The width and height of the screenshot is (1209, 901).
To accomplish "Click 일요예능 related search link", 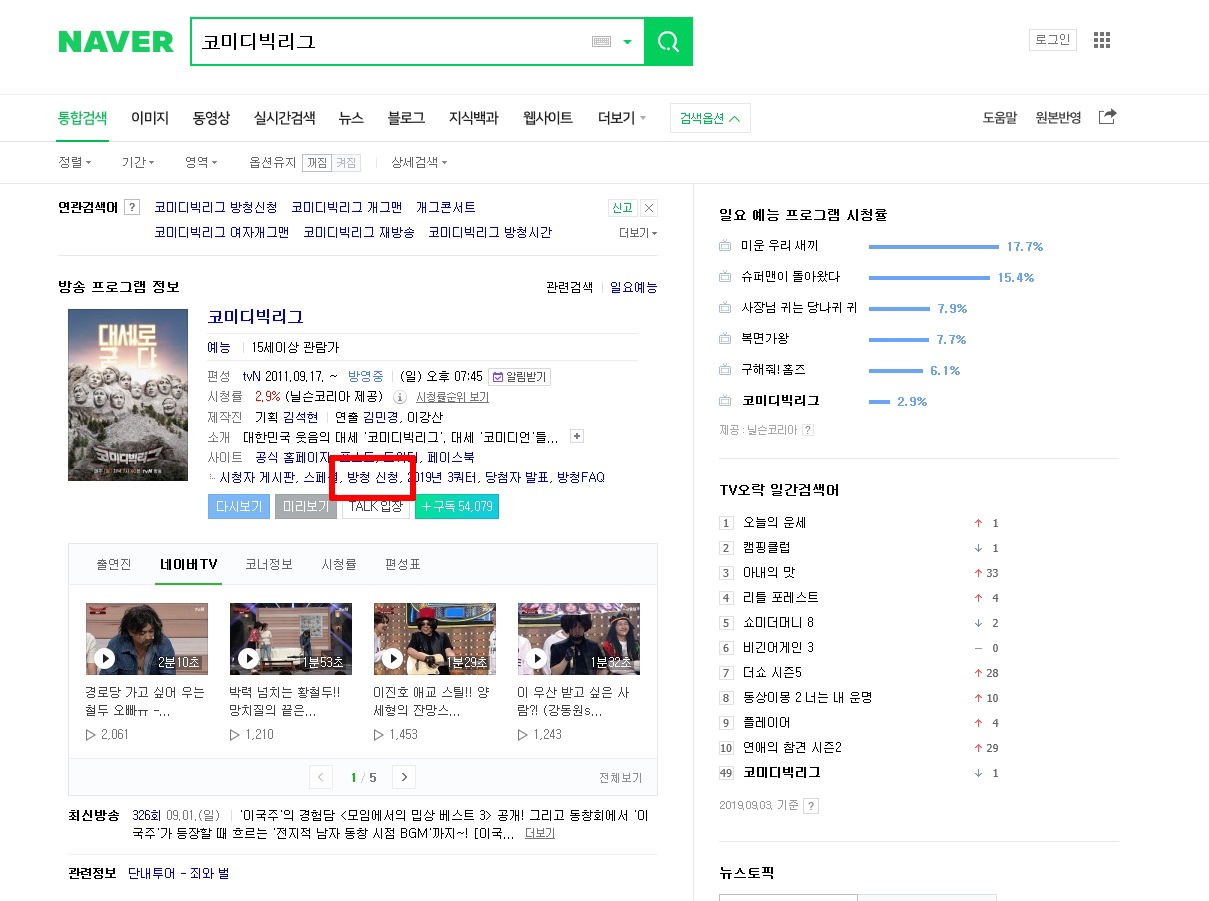I will point(634,288).
